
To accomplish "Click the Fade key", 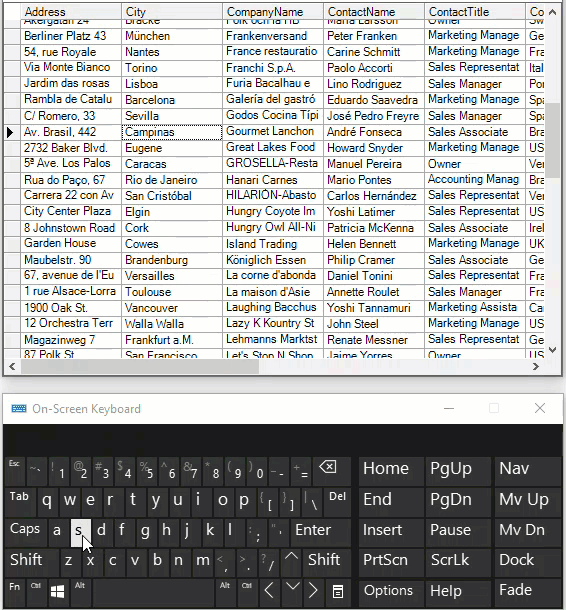I will (527, 591).
